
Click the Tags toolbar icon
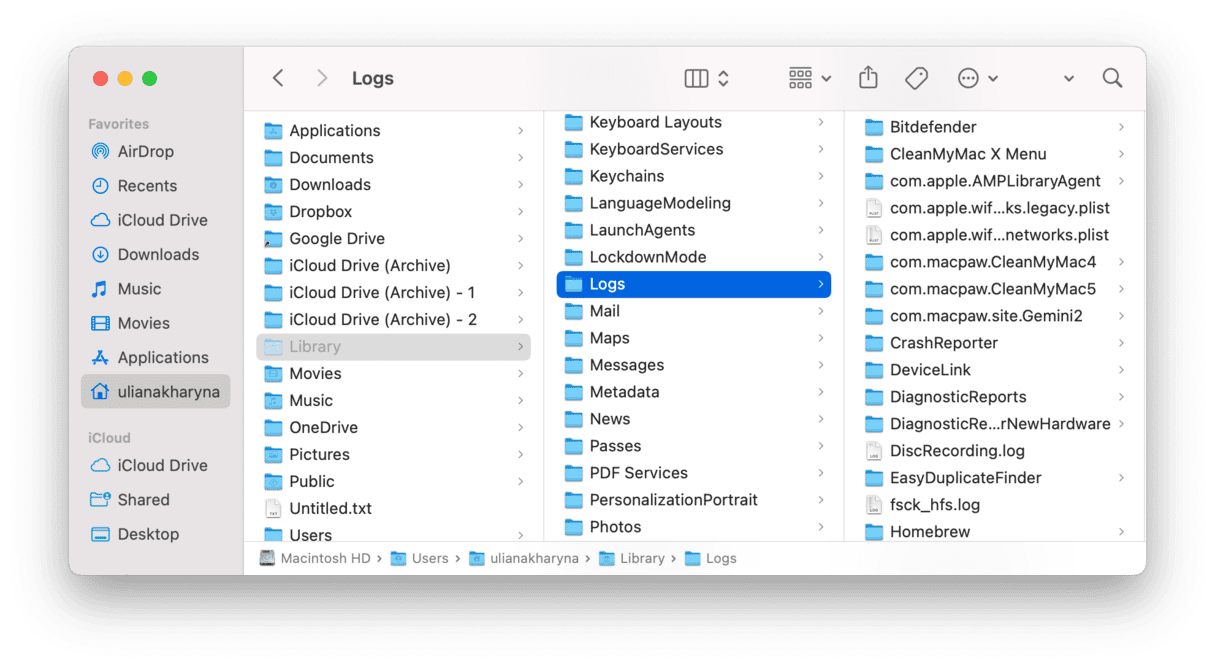[x=916, y=78]
